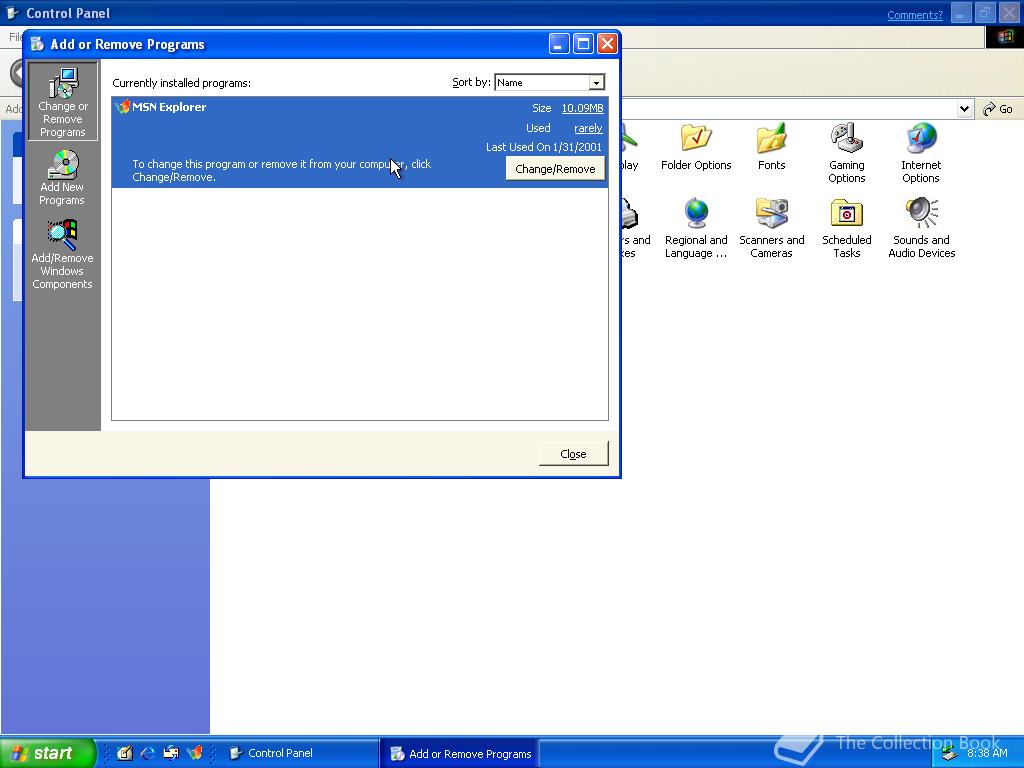Click the Add or Remove Programs title bar icon

tap(38, 44)
